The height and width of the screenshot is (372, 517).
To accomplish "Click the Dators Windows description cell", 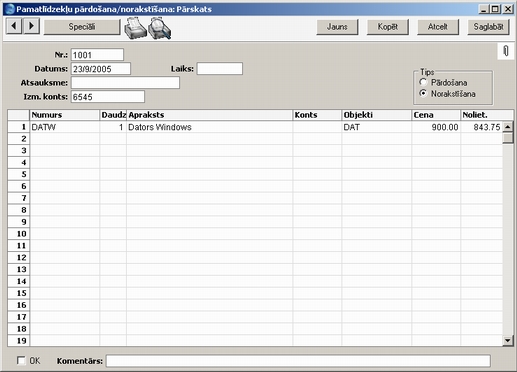I will tap(209, 127).
